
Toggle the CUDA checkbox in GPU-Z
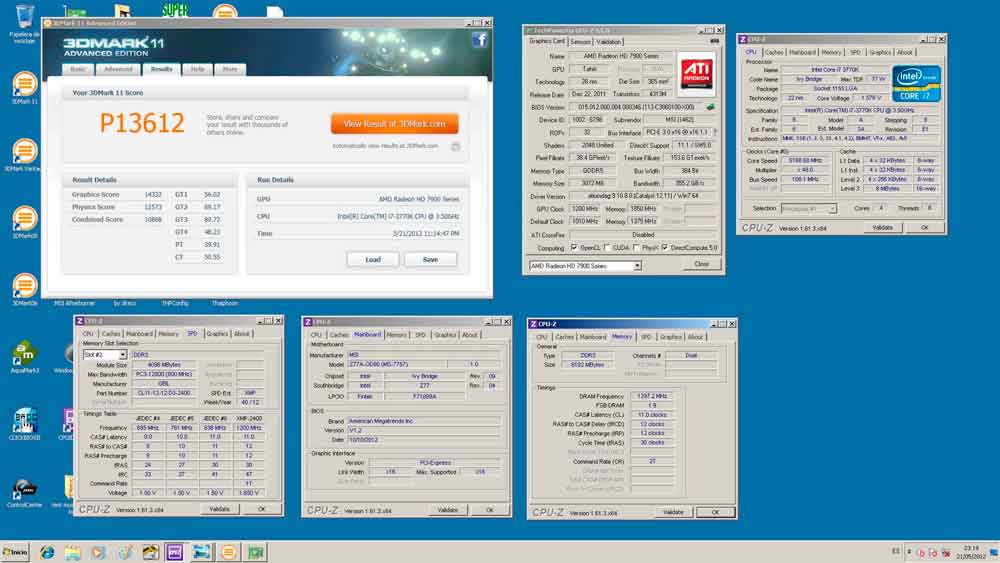pyautogui.click(x=607, y=247)
